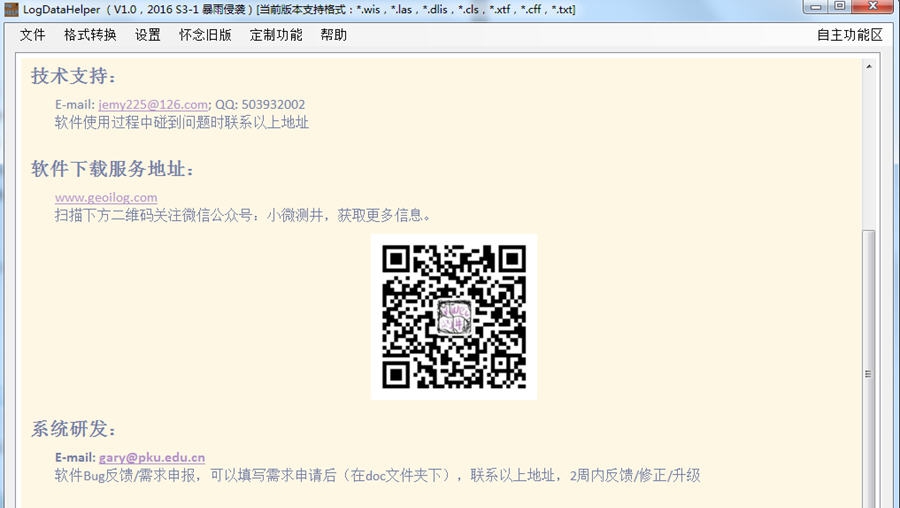The width and height of the screenshot is (900, 508).
Task: Click the 技术支持 heading
Action: (74, 76)
